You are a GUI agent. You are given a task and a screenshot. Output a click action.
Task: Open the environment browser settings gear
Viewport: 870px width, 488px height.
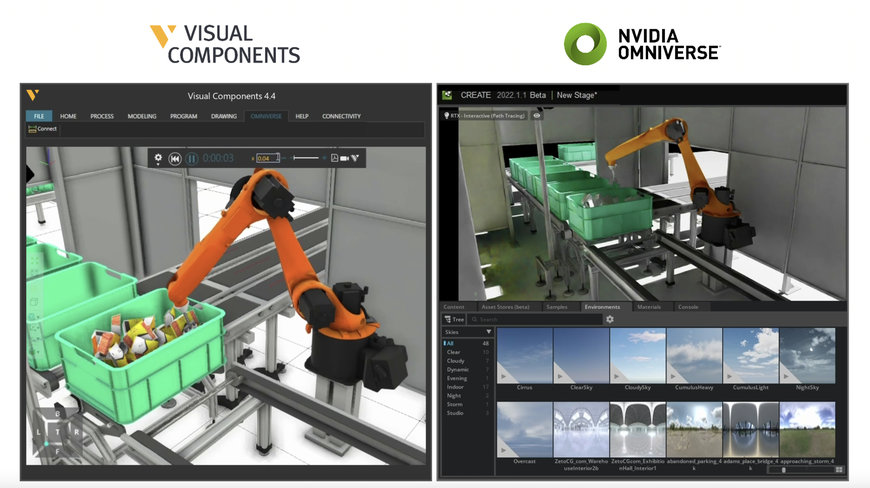(610, 319)
